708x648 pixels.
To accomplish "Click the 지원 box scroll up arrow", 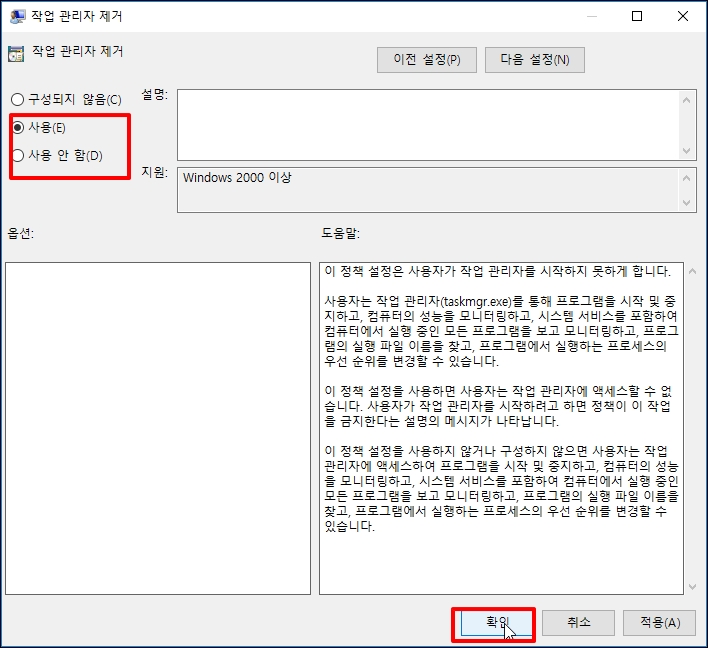I will tap(687, 178).
